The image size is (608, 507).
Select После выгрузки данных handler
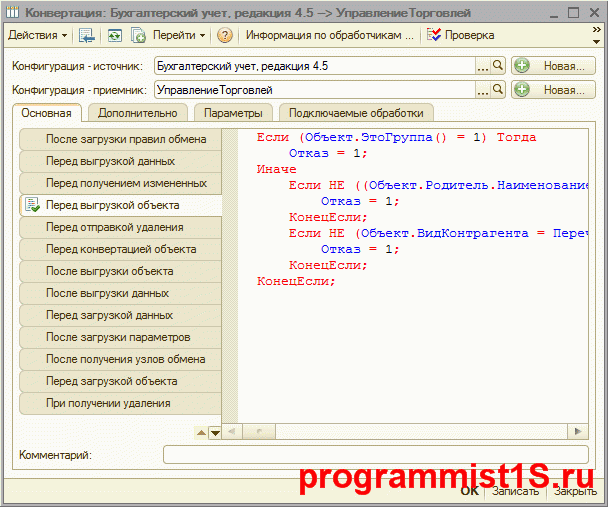coord(121,293)
